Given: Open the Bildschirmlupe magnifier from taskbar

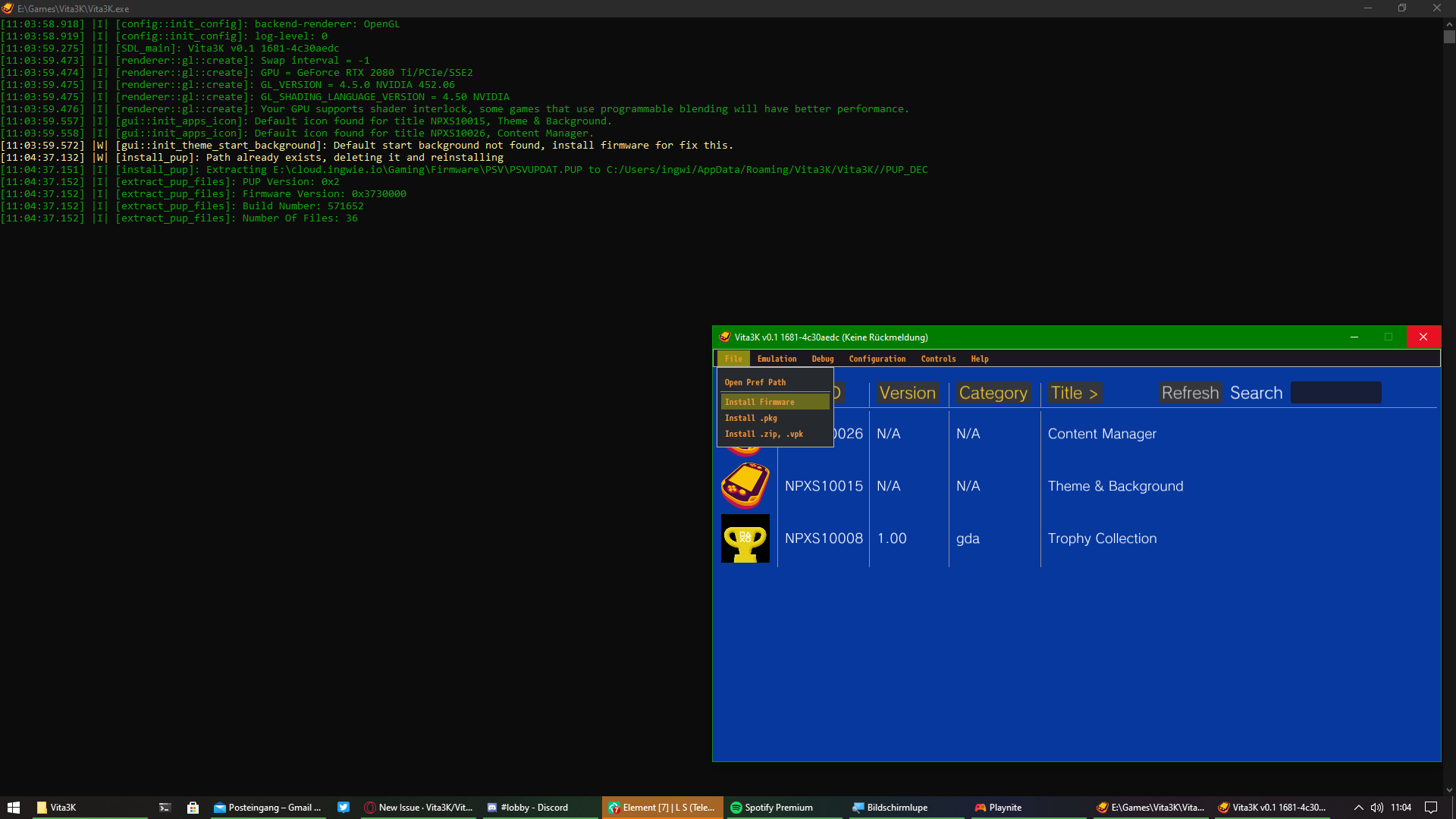Looking at the screenshot, I should pyautogui.click(x=891, y=808).
